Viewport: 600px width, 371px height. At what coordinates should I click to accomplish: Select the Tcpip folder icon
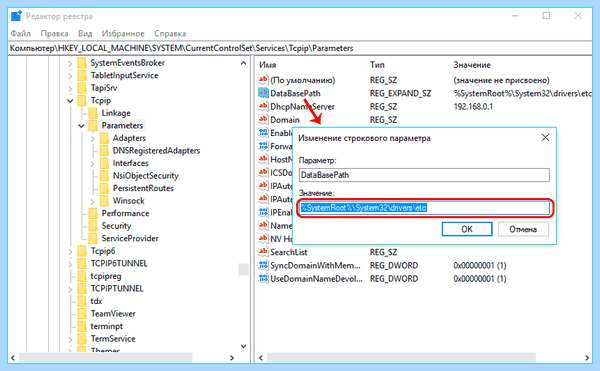82,101
